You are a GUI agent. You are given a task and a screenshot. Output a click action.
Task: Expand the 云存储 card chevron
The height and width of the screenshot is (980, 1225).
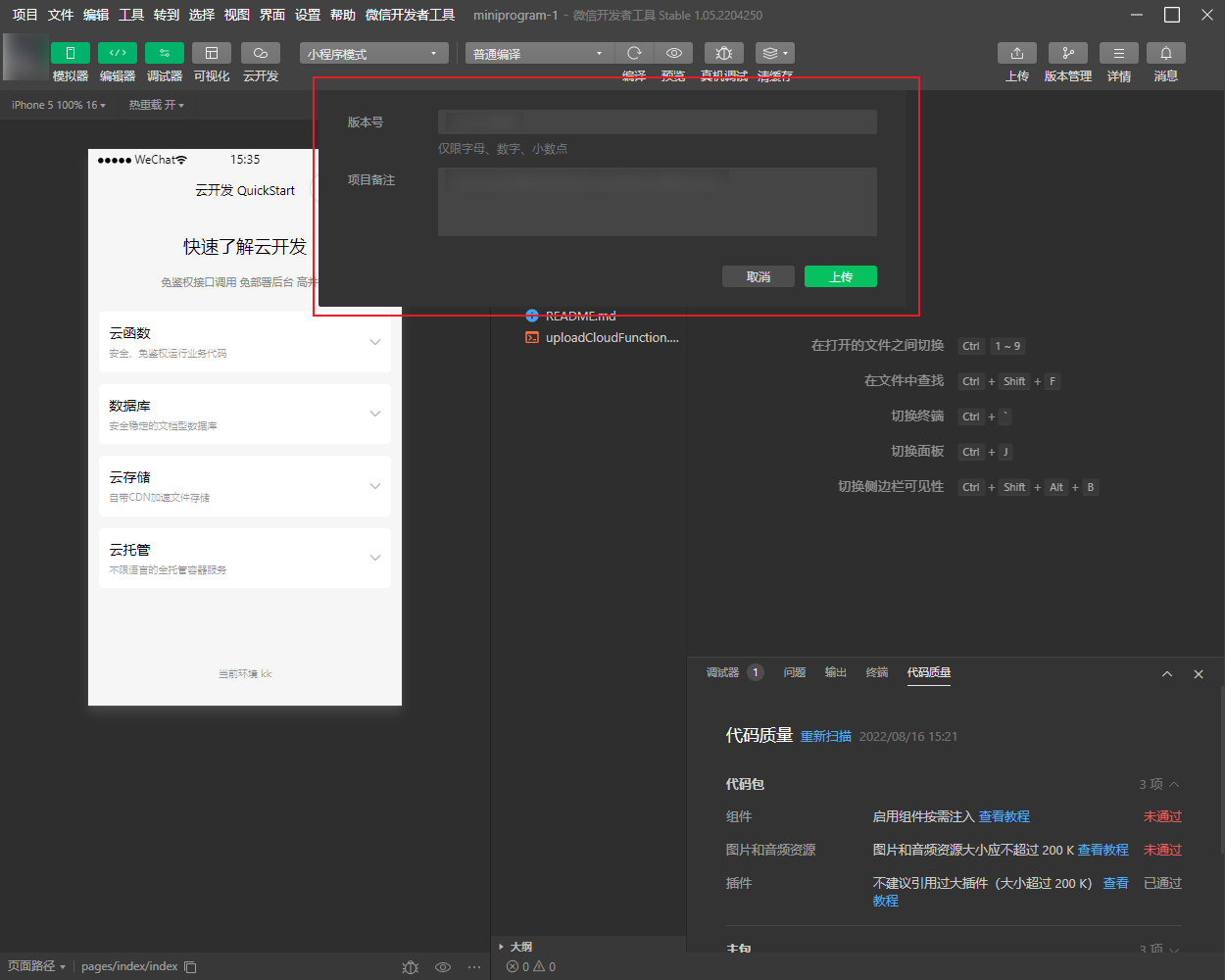pos(375,486)
